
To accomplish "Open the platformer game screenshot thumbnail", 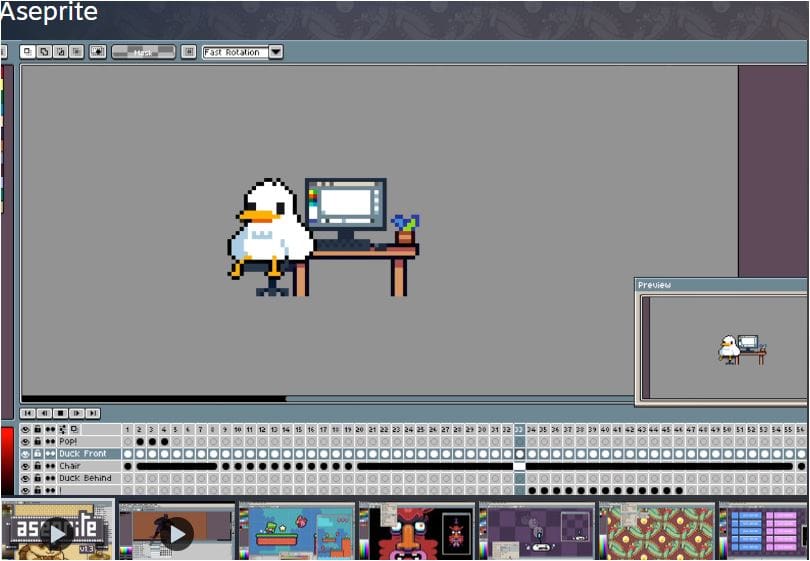I will click(297, 532).
